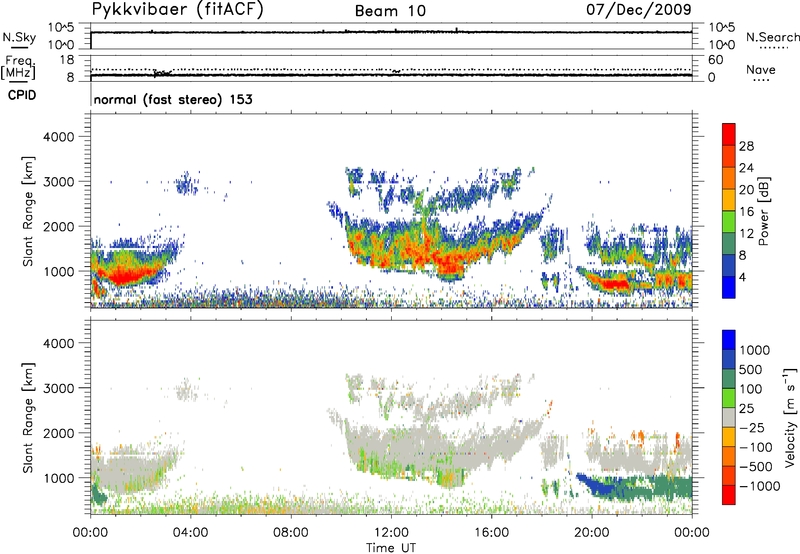Click the '28' tick on the power colorbar

(746, 146)
